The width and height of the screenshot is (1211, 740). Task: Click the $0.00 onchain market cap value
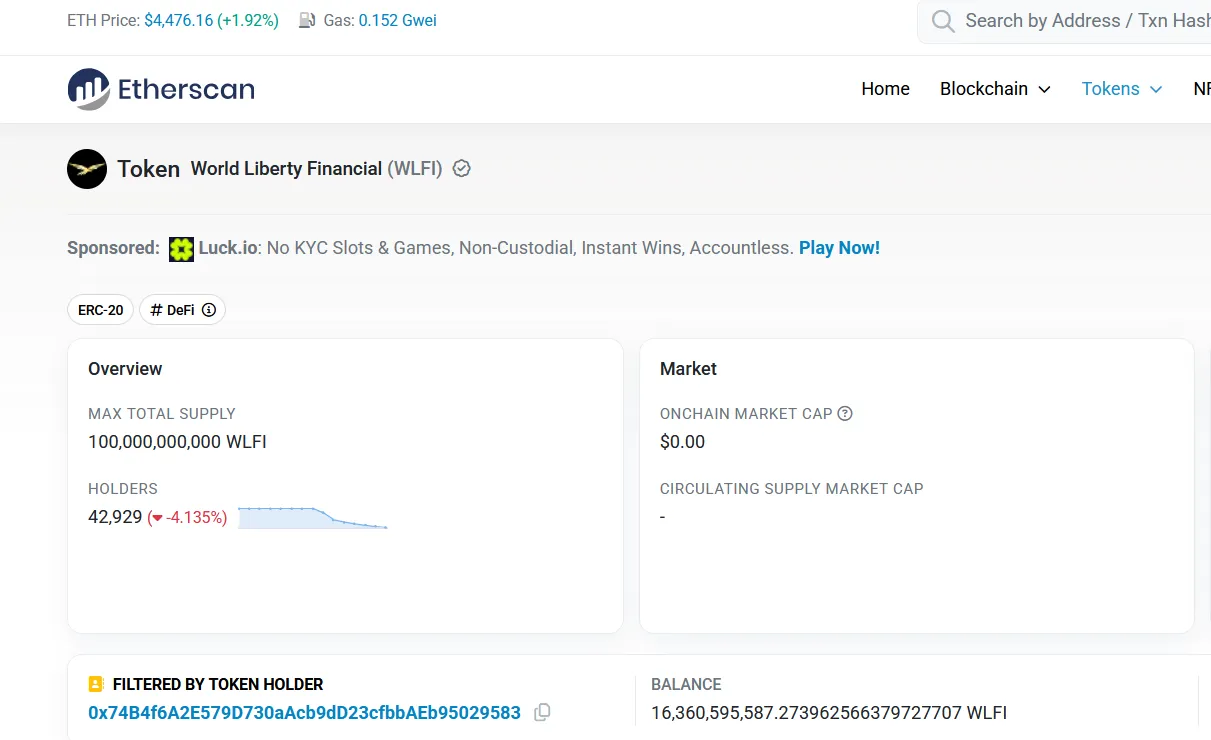click(x=682, y=442)
